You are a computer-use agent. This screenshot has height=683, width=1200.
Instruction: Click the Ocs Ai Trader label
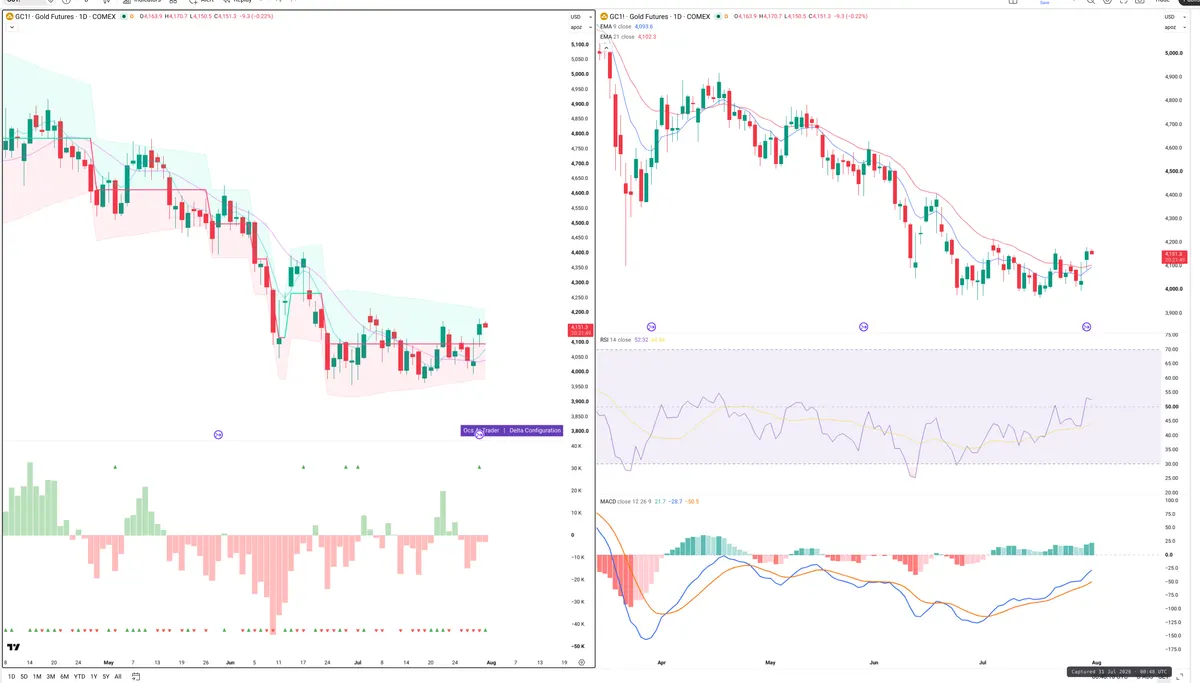[x=481, y=430]
